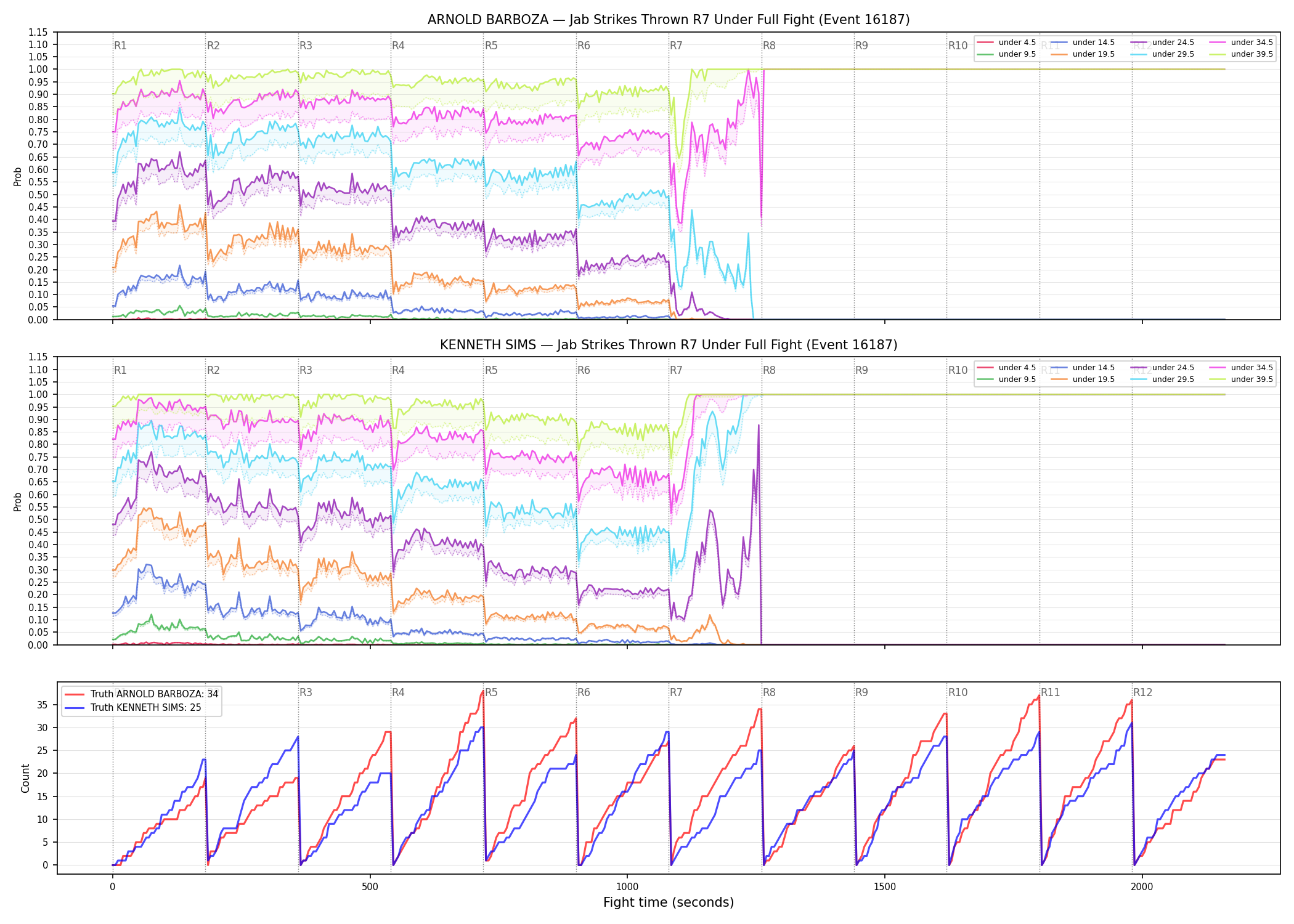Click x-axis tick label 2000
1294x924 pixels.
[1142, 887]
